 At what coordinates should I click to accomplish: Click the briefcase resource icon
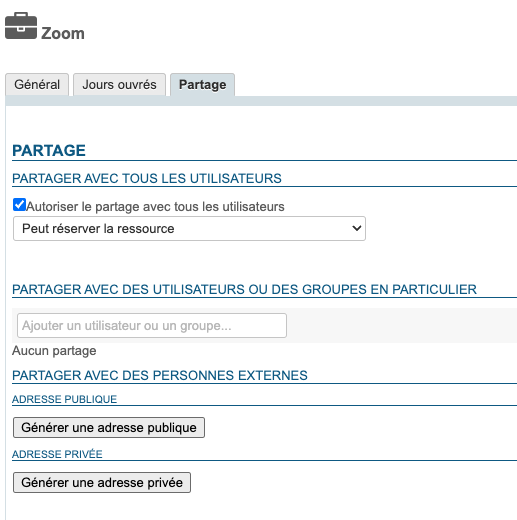pyautogui.click(x=21, y=26)
